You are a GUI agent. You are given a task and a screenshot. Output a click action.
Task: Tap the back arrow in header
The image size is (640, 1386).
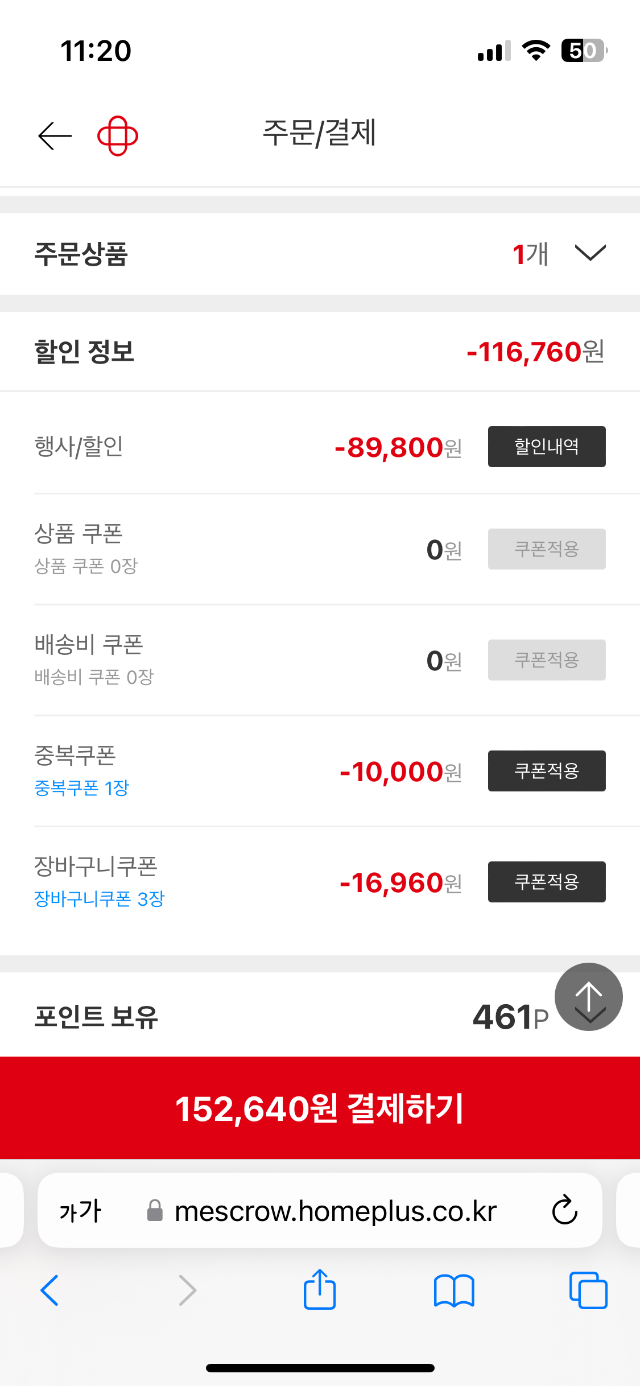55,135
